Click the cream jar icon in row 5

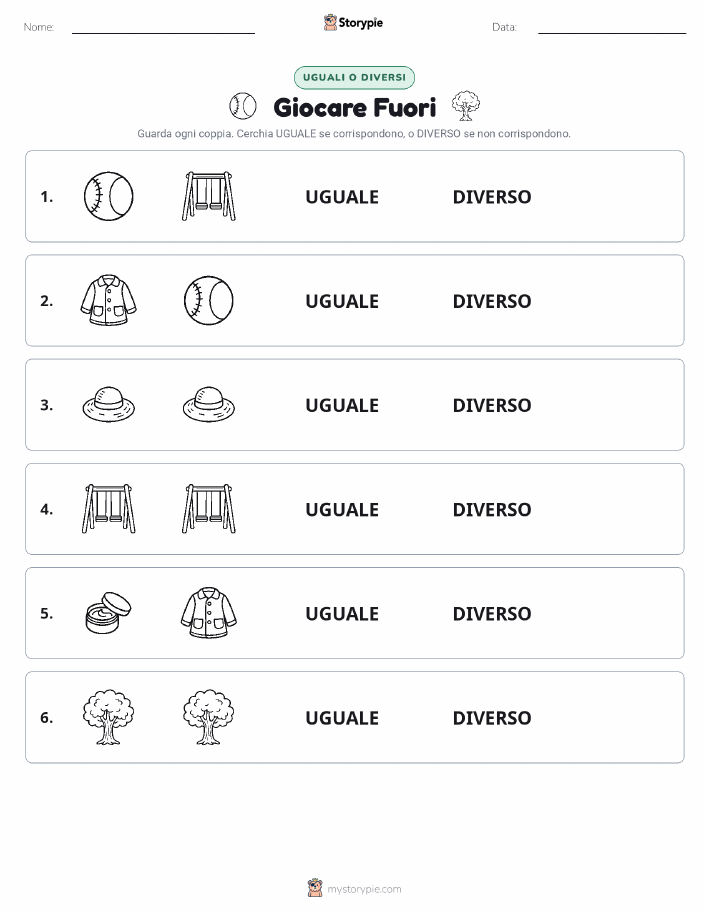(109, 612)
